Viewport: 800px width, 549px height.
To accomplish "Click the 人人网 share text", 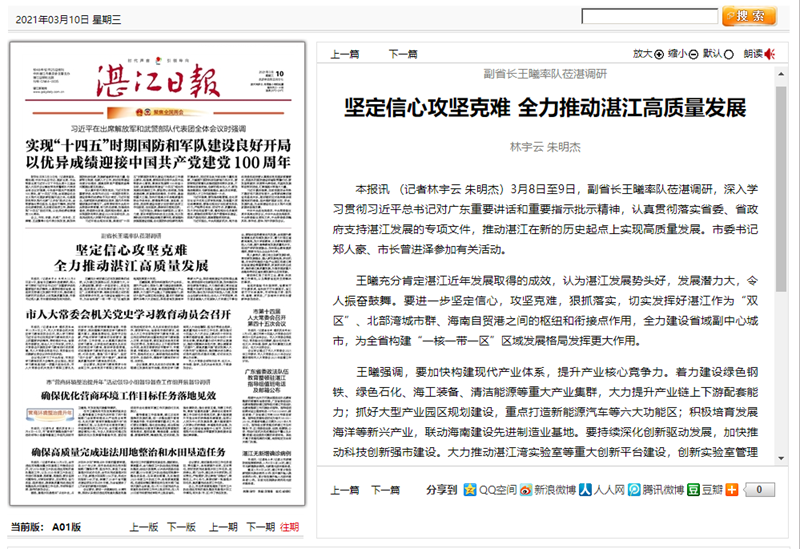I will pos(609,490).
